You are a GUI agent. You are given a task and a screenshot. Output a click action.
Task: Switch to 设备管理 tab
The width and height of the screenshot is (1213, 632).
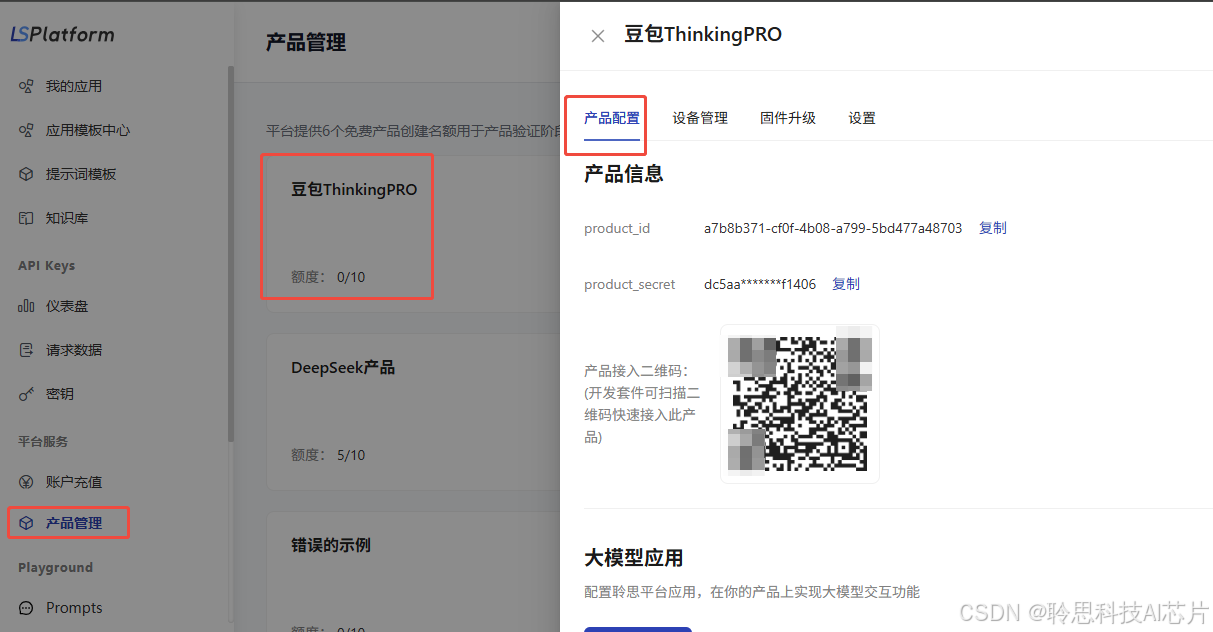tap(700, 118)
